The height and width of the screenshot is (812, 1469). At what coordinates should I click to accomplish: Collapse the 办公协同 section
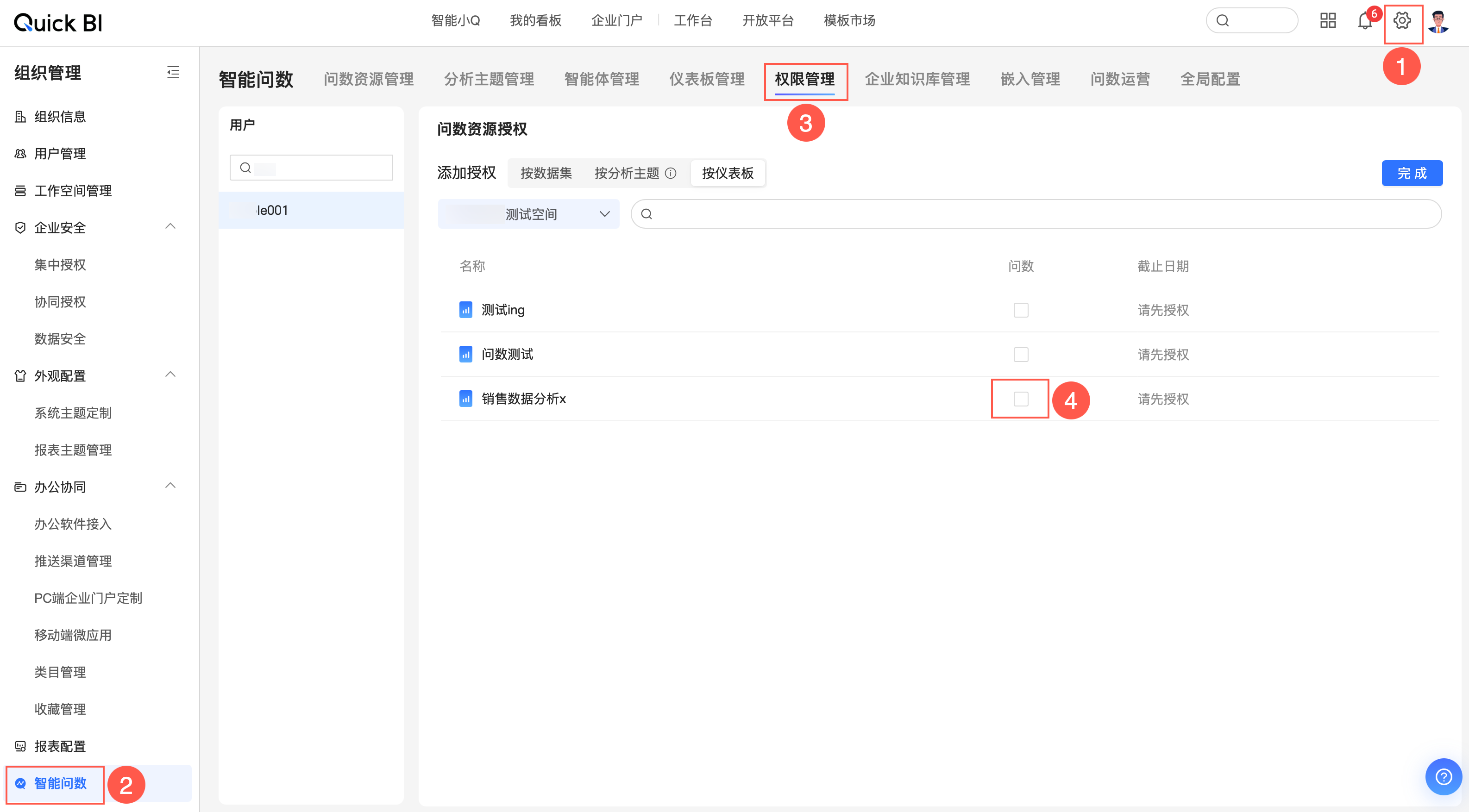170,486
